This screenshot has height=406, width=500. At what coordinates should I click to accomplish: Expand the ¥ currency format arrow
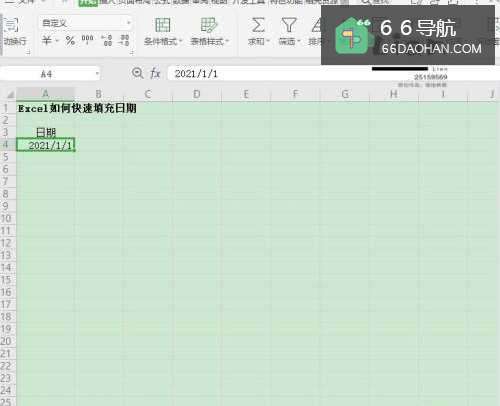click(x=57, y=41)
